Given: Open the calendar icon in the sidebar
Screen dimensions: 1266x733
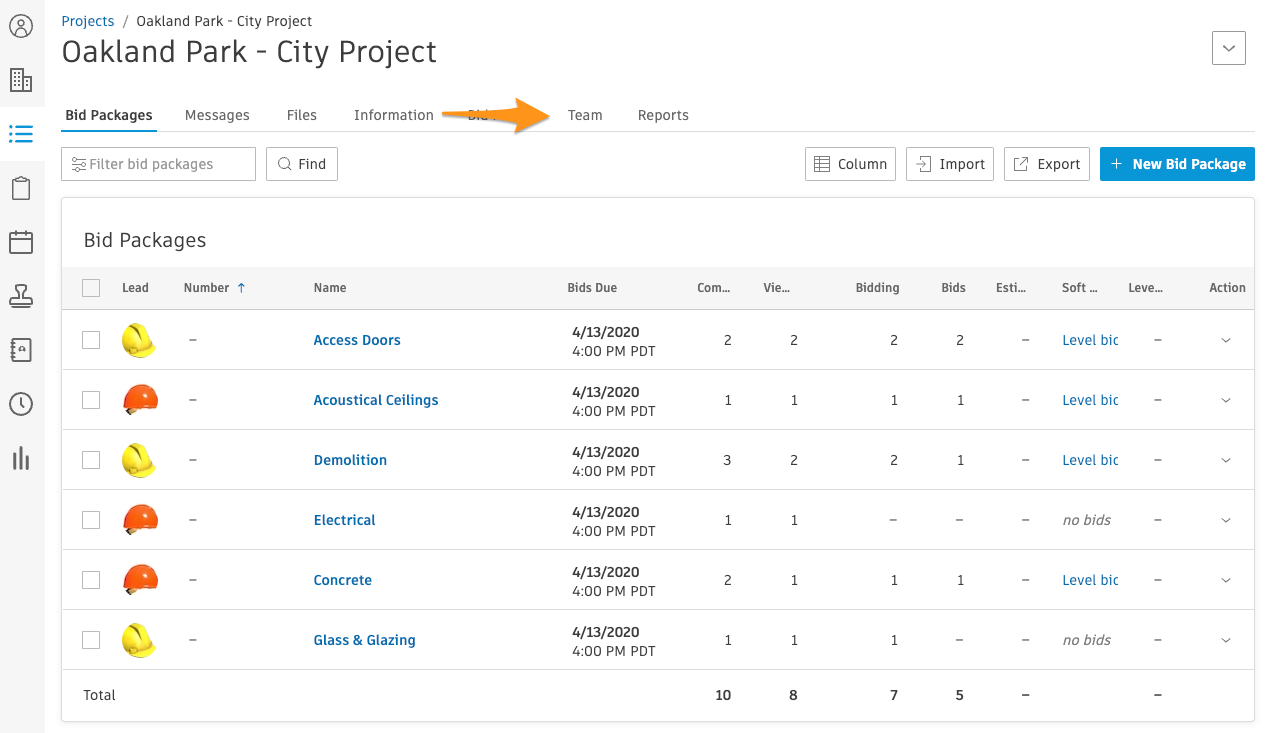Looking at the screenshot, I should [x=22, y=242].
